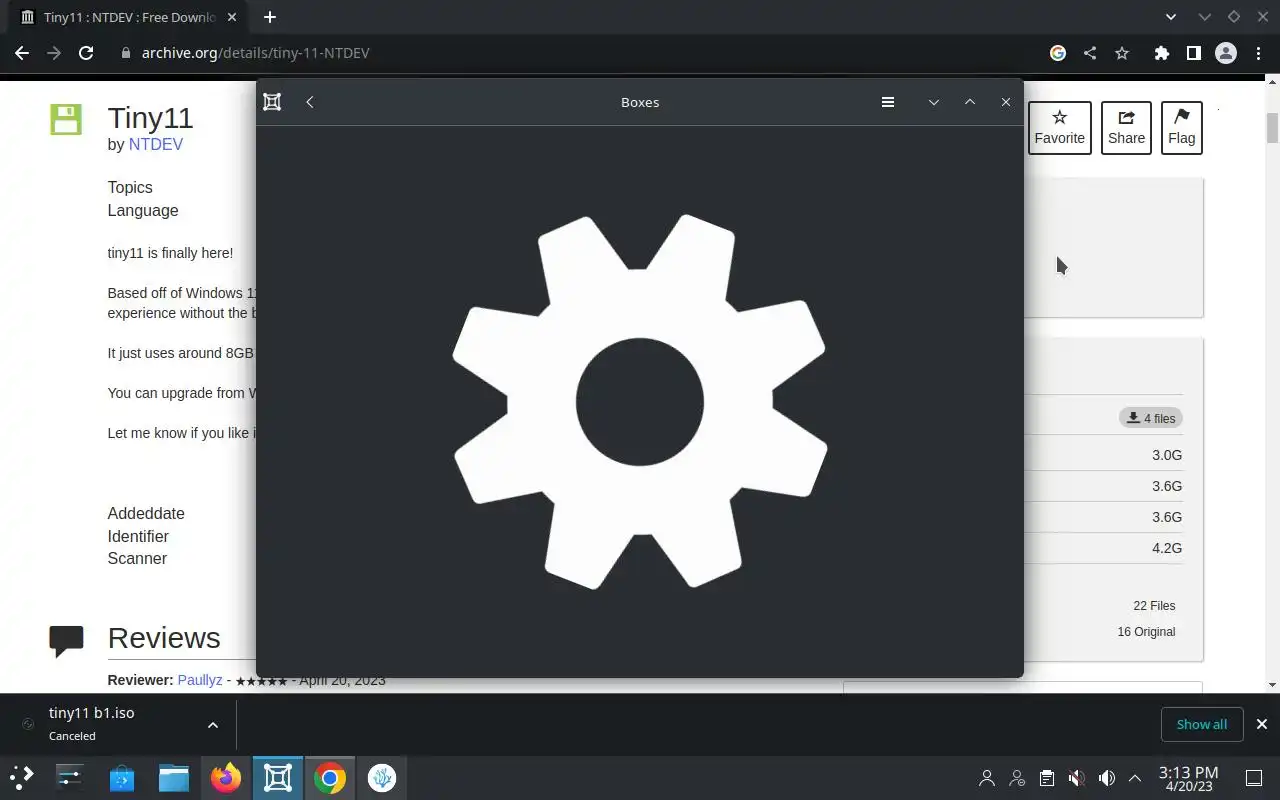This screenshot has height=800, width=1280.
Task: Open System Settings from taskbar
Action: coord(70,777)
